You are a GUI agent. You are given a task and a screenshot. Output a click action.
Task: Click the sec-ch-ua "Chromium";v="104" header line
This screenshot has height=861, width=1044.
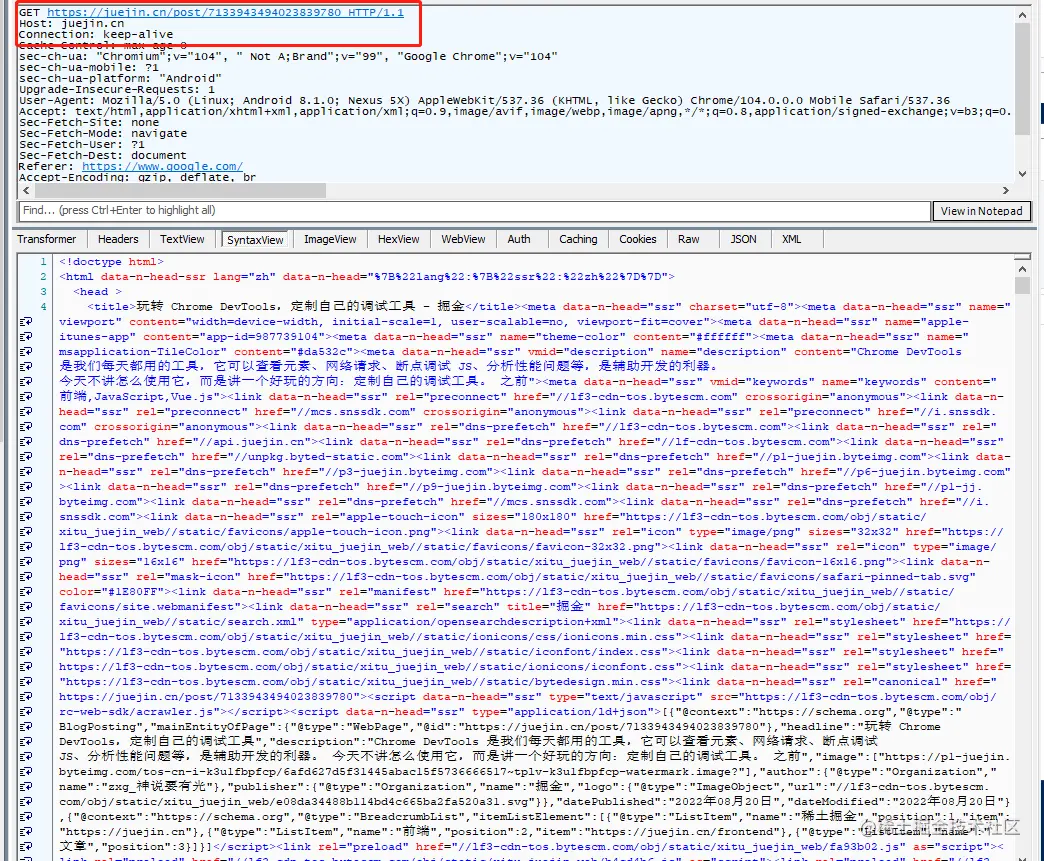tap(288, 57)
